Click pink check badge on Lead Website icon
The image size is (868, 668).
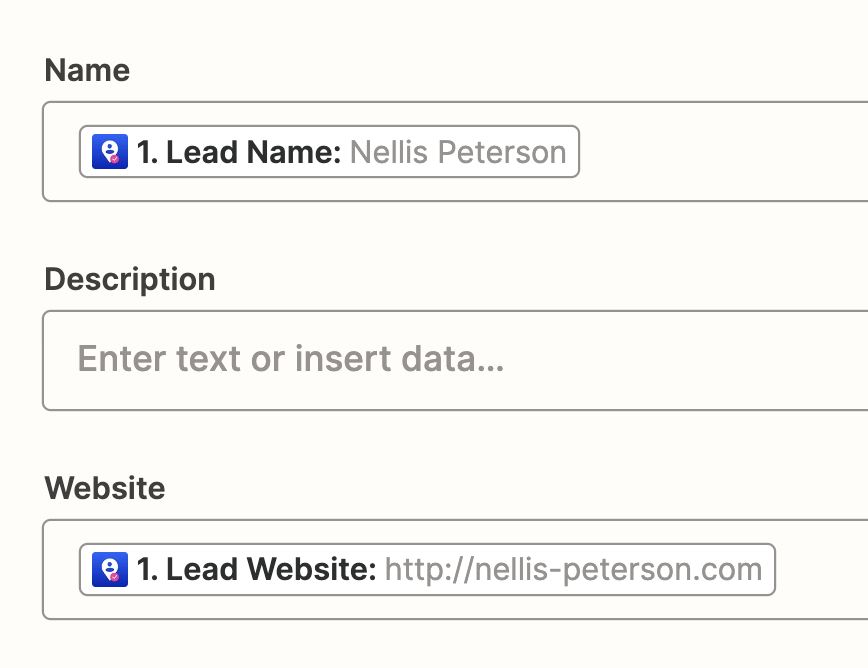(115, 577)
